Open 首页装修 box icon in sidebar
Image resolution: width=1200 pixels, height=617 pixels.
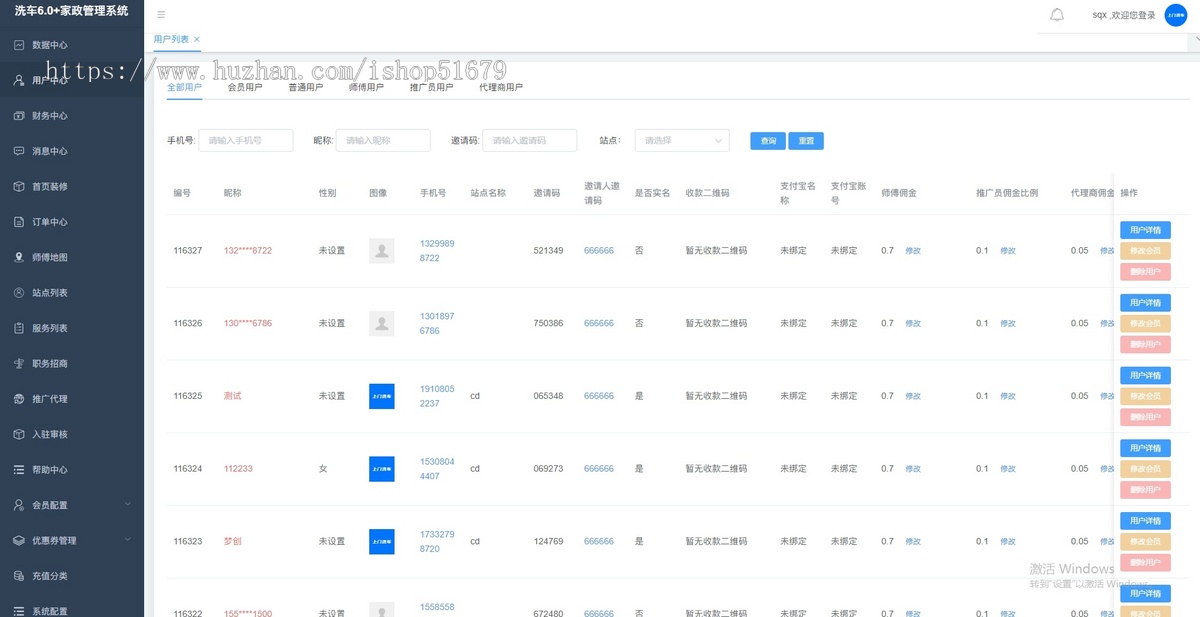click(19, 186)
